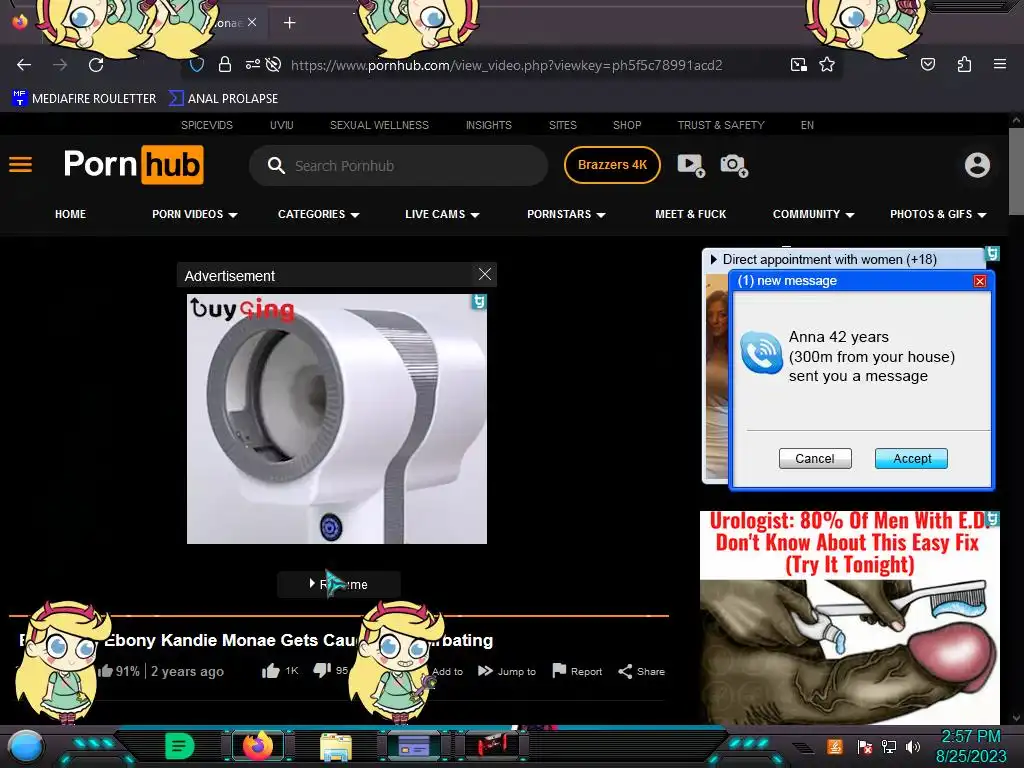The height and width of the screenshot is (768, 1024).
Task: Open File Explorer from taskbar
Action: [336, 746]
